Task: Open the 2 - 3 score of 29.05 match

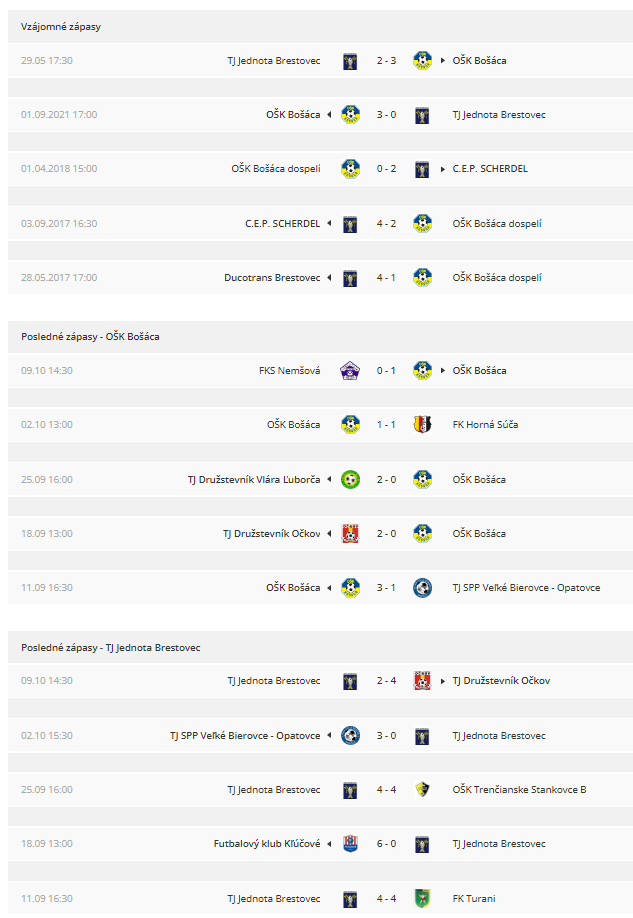Action: click(x=386, y=60)
